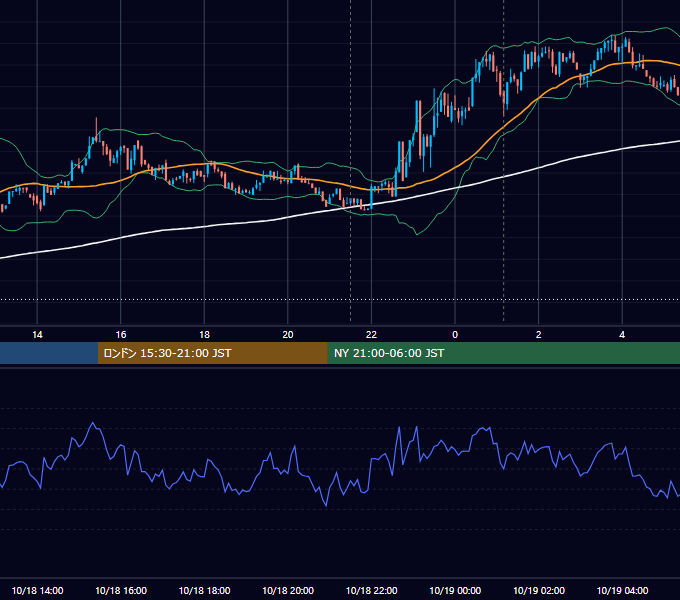Click the 4 hour axis label
This screenshot has width=680, height=600.
click(x=622, y=335)
